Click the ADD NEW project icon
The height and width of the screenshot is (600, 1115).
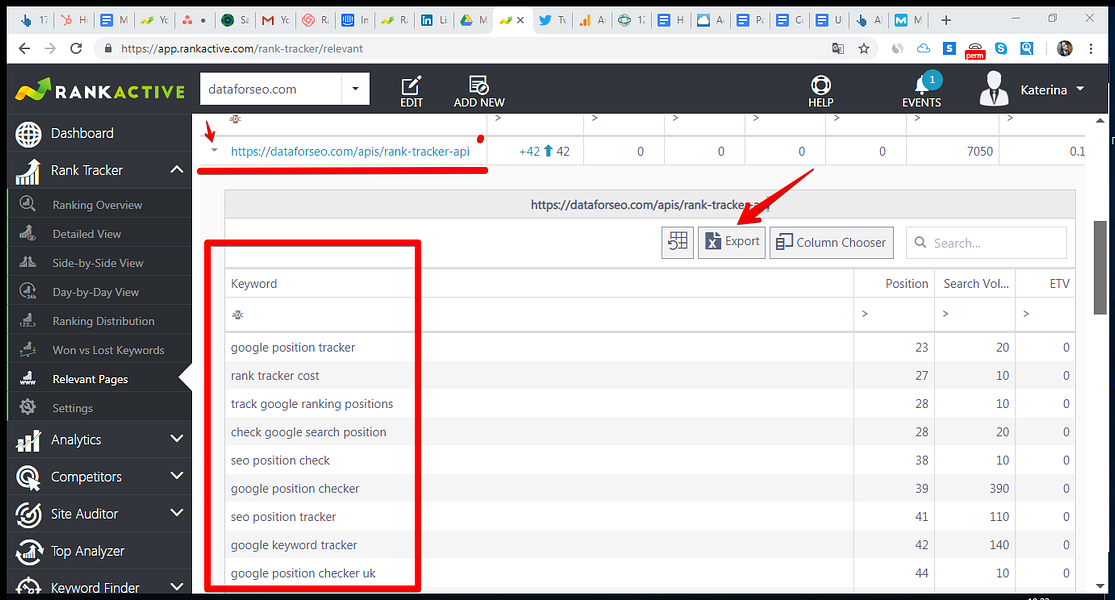(x=479, y=91)
